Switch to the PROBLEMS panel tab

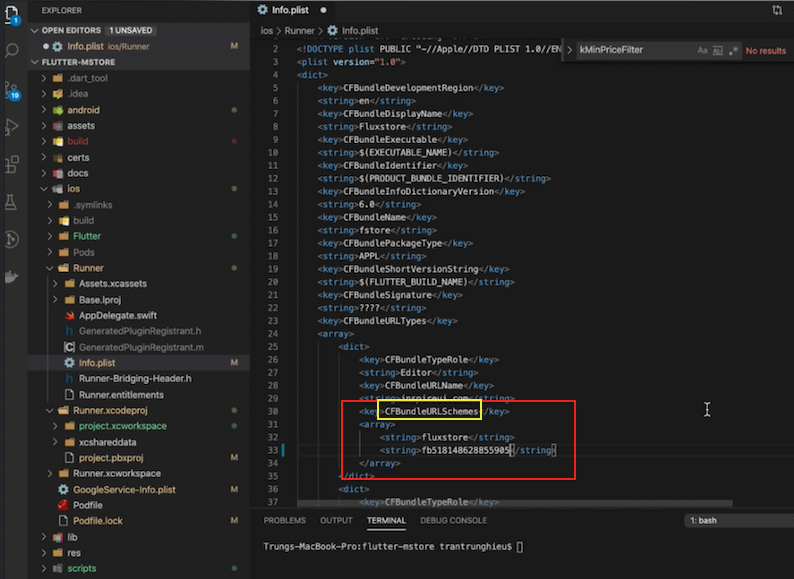[x=285, y=520]
